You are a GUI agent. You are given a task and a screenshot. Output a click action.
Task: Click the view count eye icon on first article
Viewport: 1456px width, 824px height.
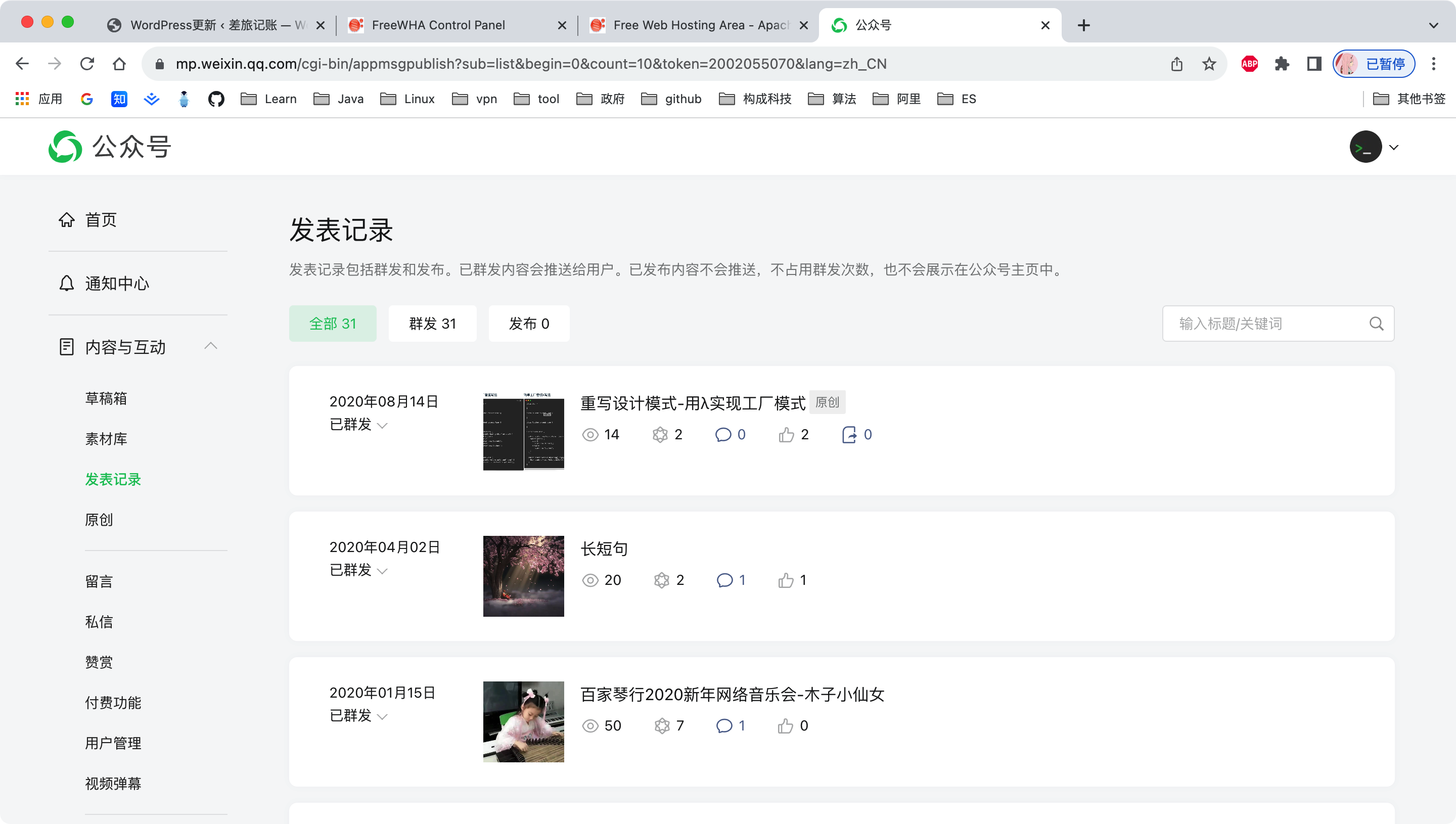(x=589, y=435)
